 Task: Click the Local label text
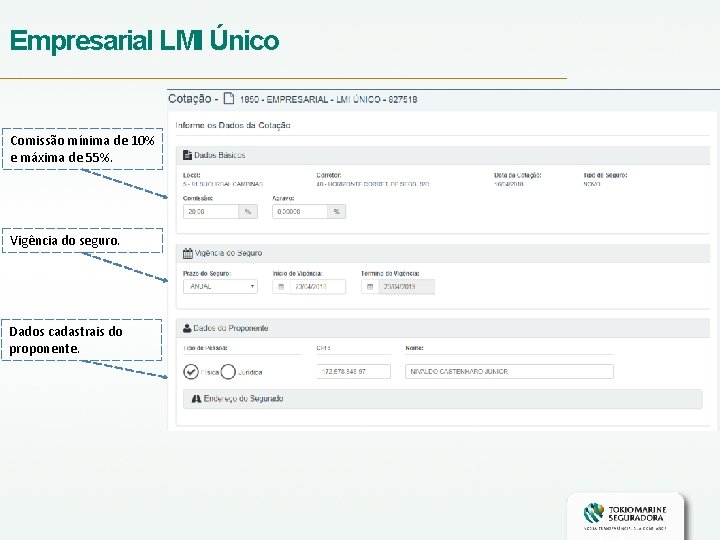(191, 175)
